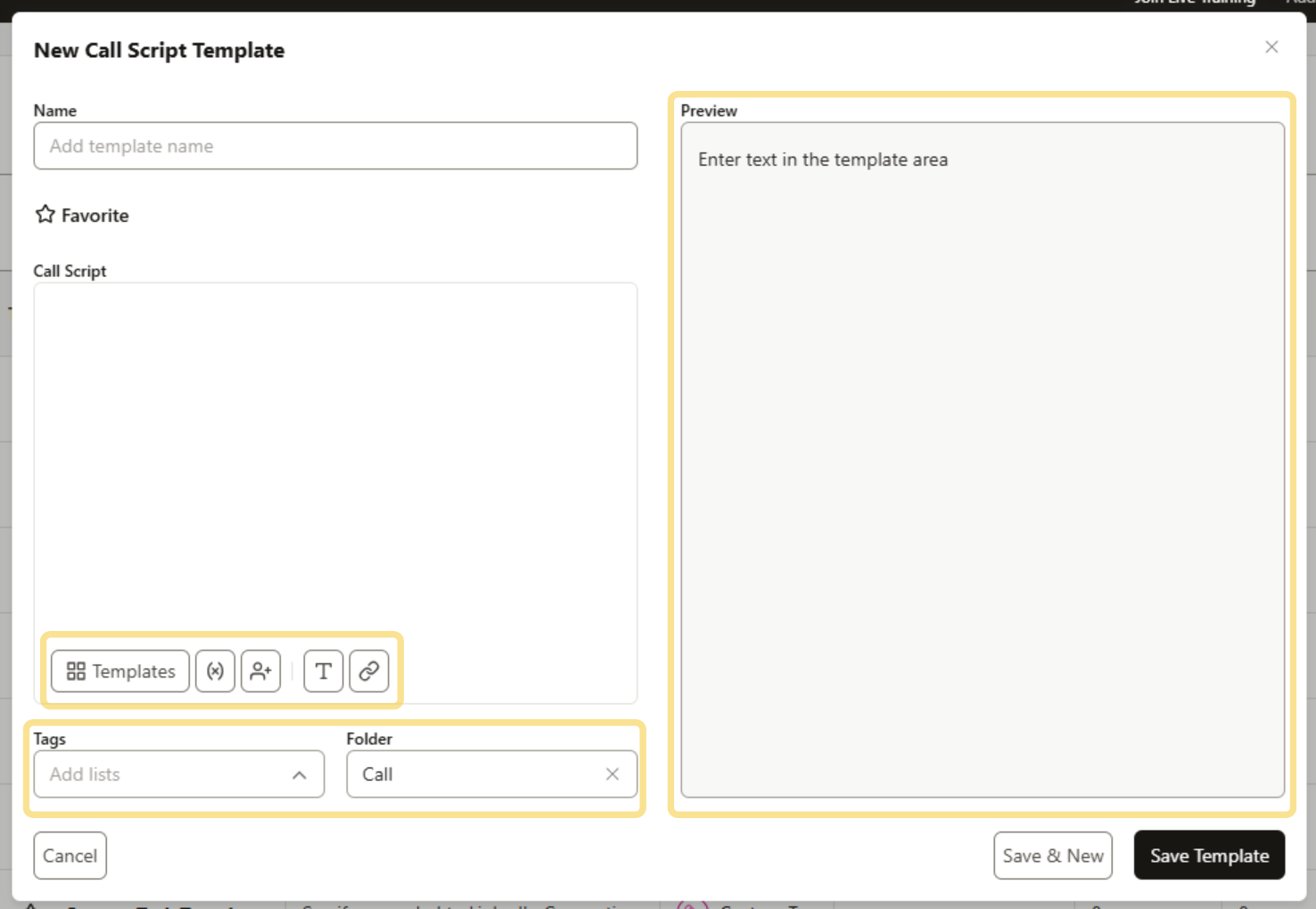The width and height of the screenshot is (1316, 909).
Task: Clear the Call folder using its X icon
Action: [x=612, y=774]
